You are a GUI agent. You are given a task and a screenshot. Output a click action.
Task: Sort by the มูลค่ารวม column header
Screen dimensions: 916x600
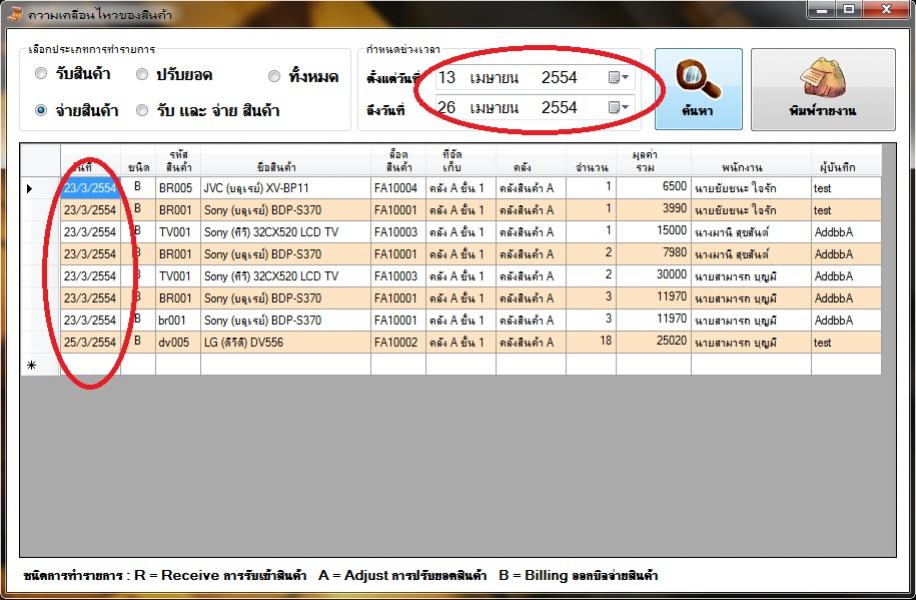[654, 161]
